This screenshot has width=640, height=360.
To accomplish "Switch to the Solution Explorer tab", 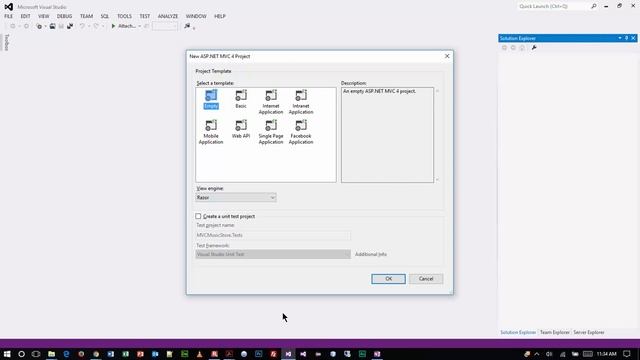I will click(x=518, y=332).
